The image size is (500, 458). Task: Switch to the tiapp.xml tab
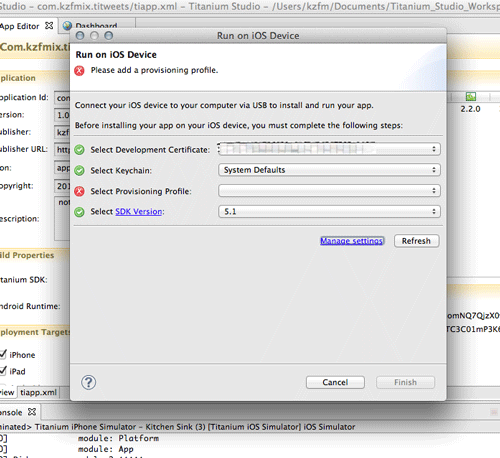(38, 392)
